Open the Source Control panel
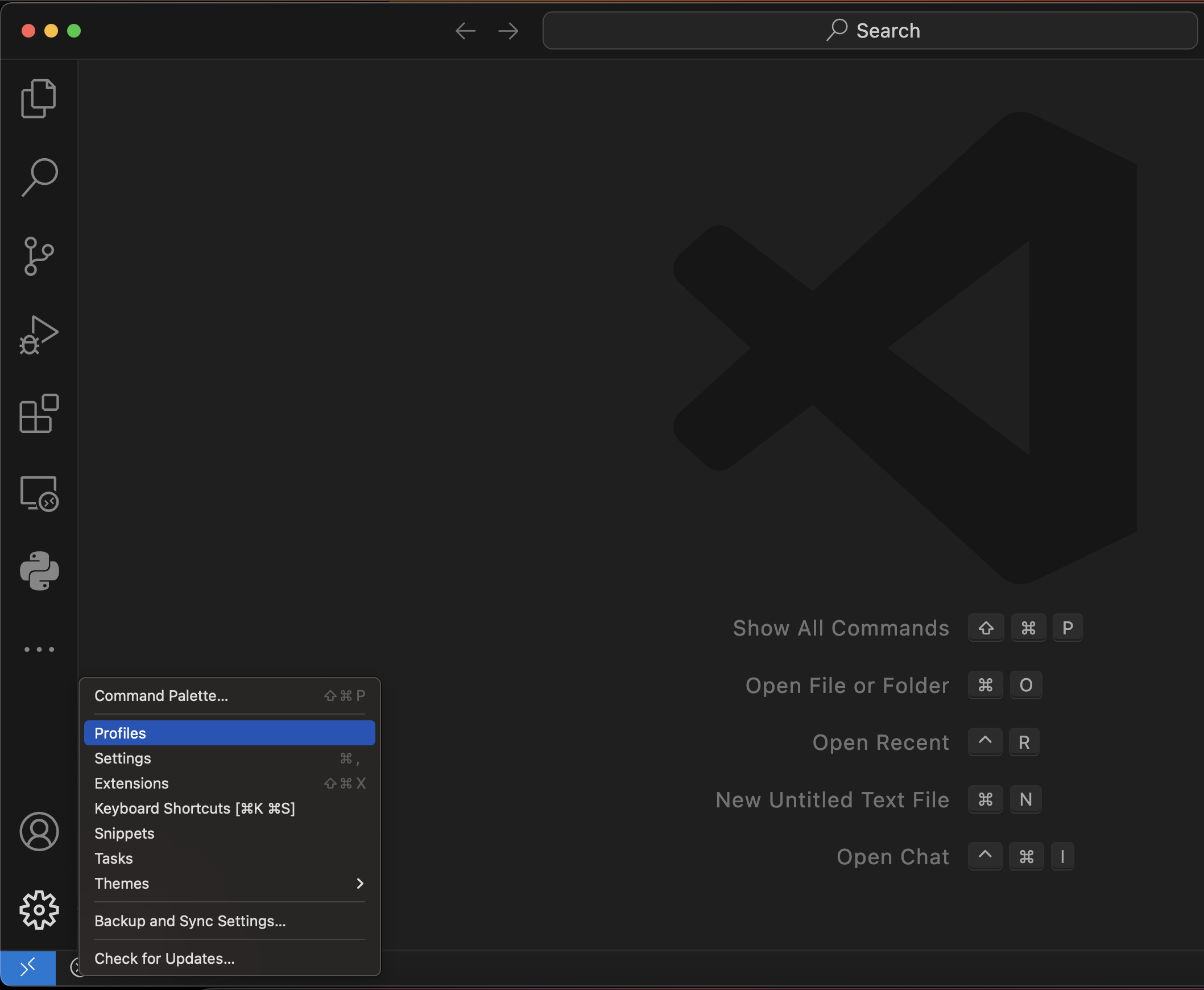 point(39,255)
